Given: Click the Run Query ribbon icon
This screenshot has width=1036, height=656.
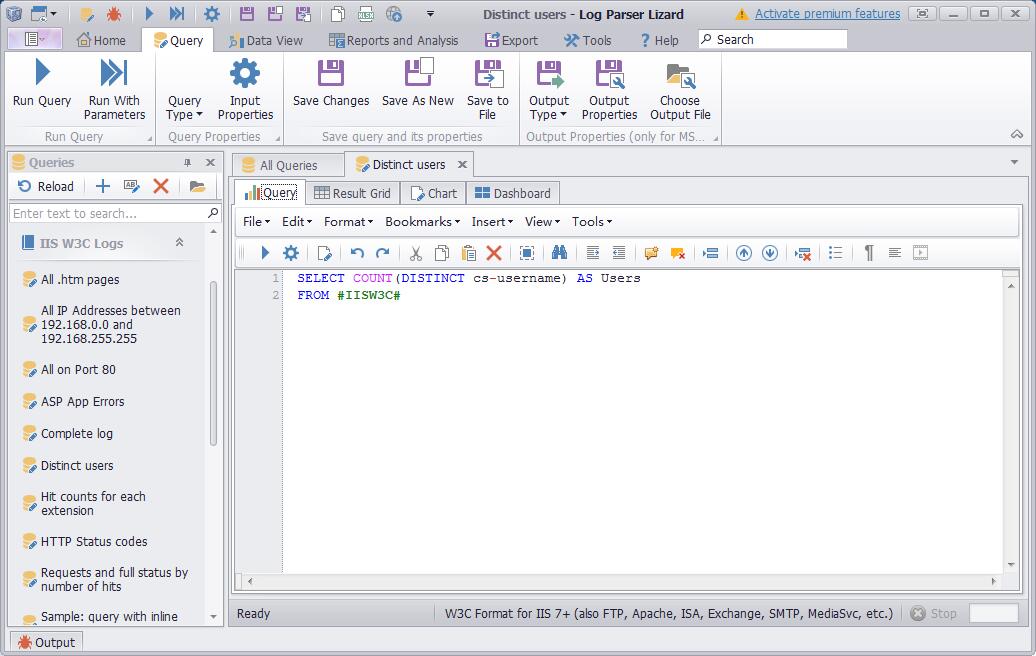Looking at the screenshot, I should click(42, 73).
